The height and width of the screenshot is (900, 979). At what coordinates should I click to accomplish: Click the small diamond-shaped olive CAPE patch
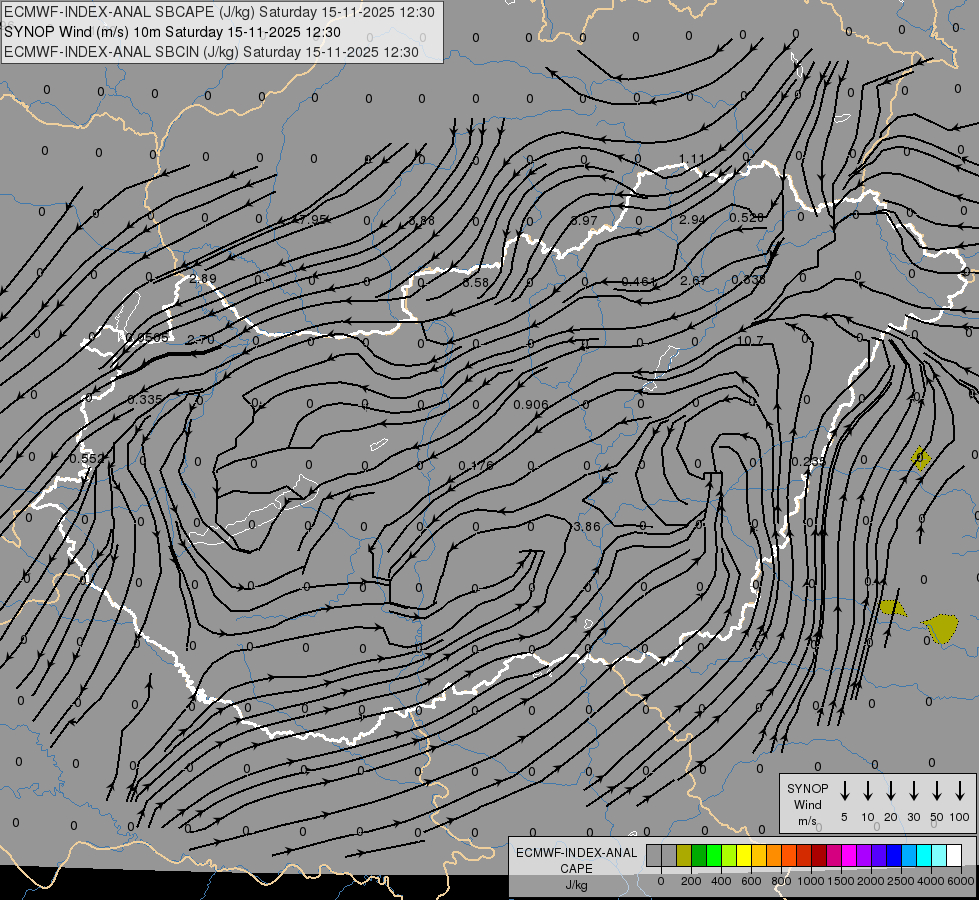[x=921, y=458]
